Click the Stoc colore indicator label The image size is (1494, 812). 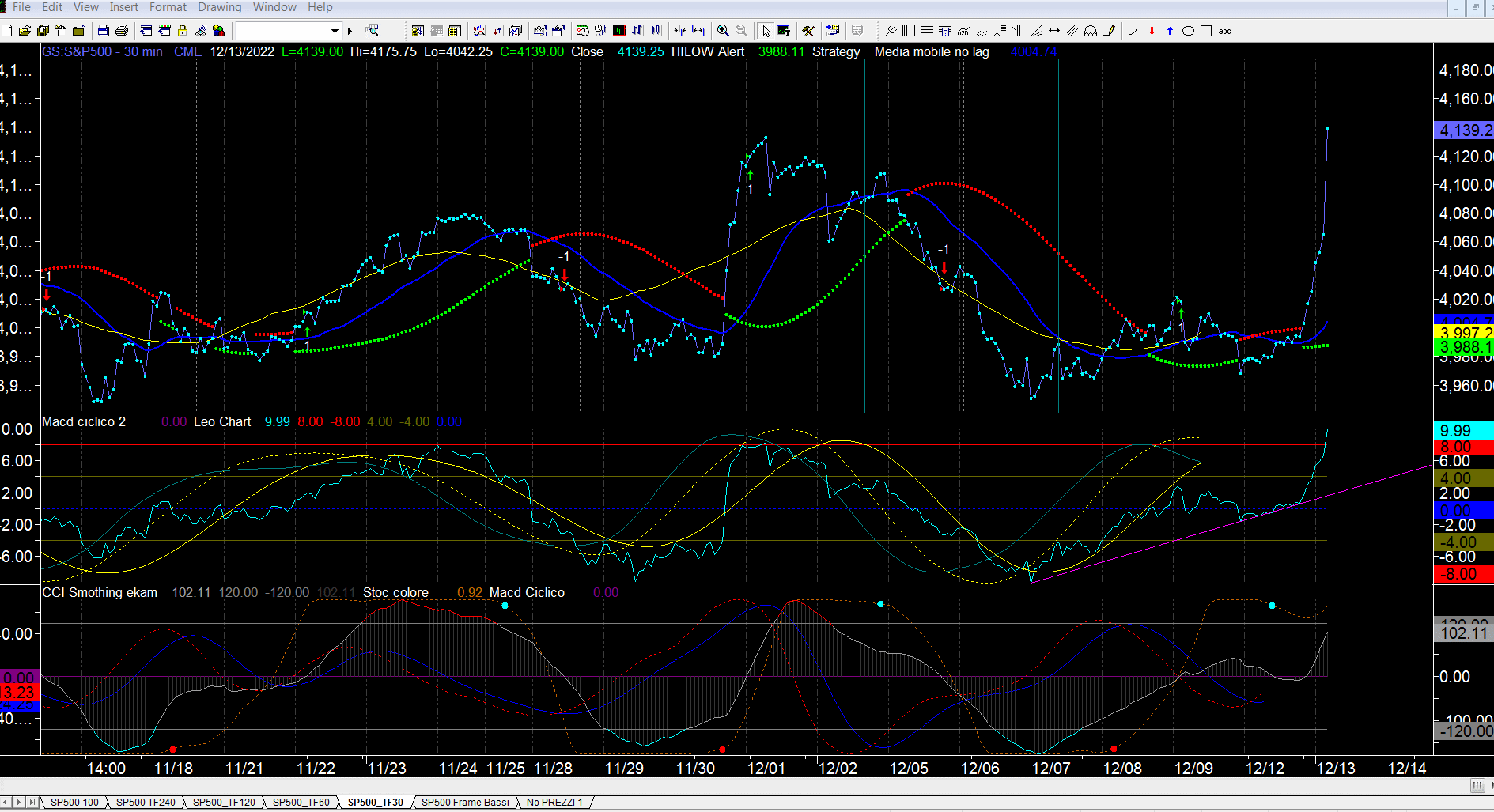point(395,593)
